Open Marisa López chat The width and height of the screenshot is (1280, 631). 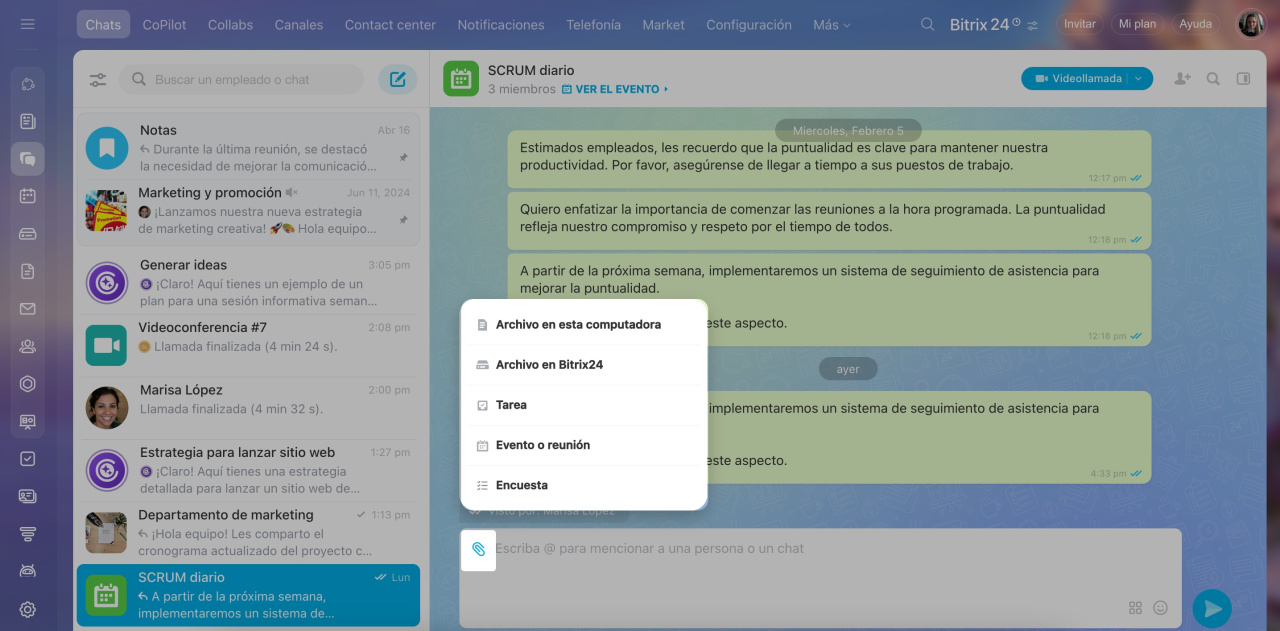click(x=248, y=407)
